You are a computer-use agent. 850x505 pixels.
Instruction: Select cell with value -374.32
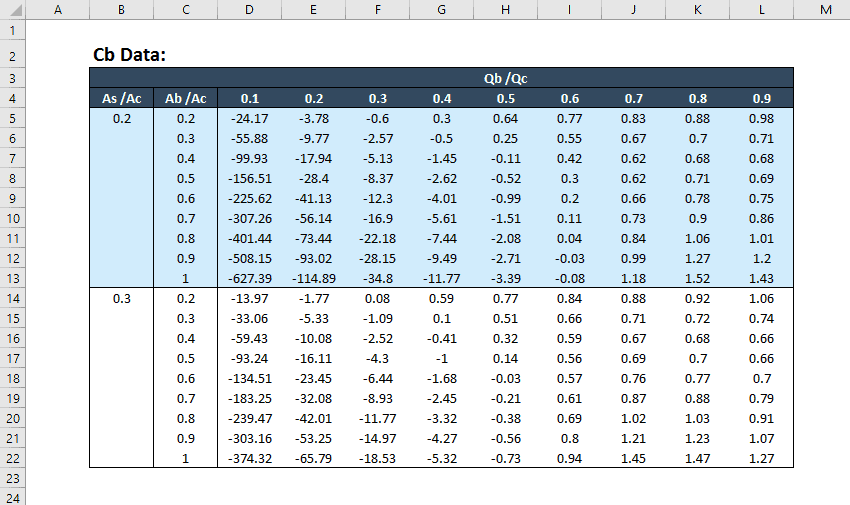pyautogui.click(x=249, y=458)
